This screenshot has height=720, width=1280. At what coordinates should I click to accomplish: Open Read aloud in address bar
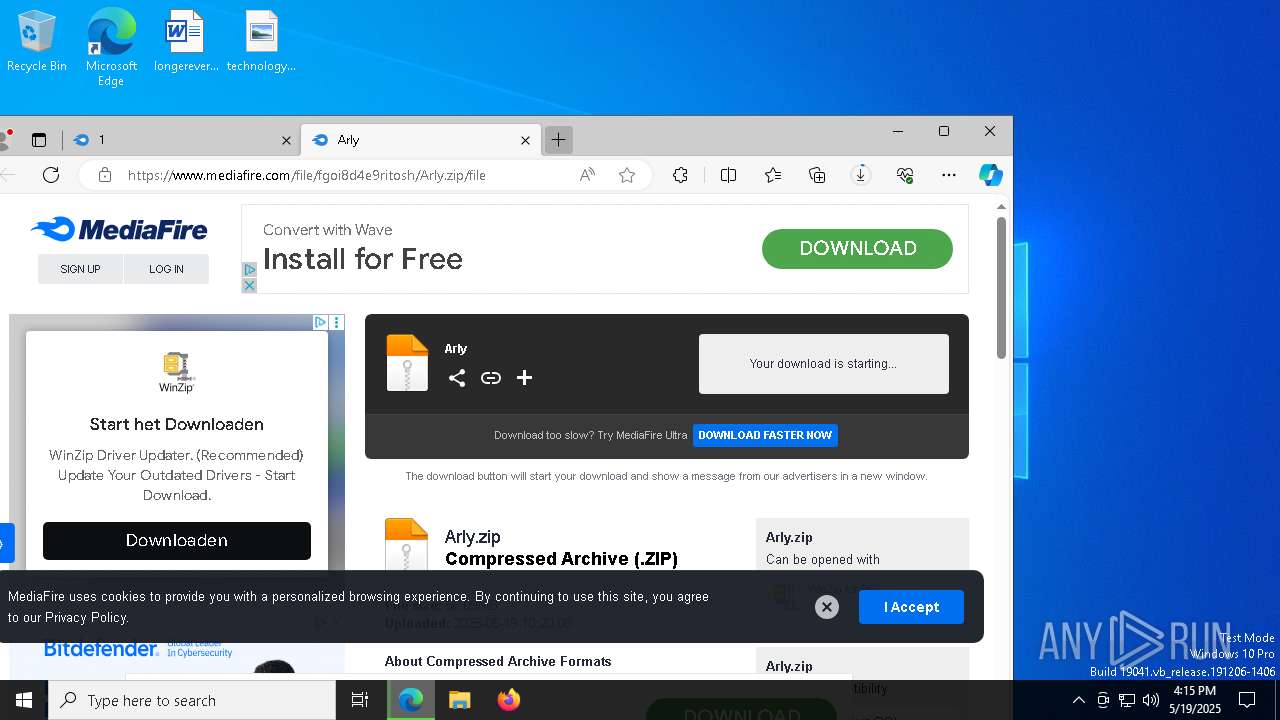pos(587,175)
